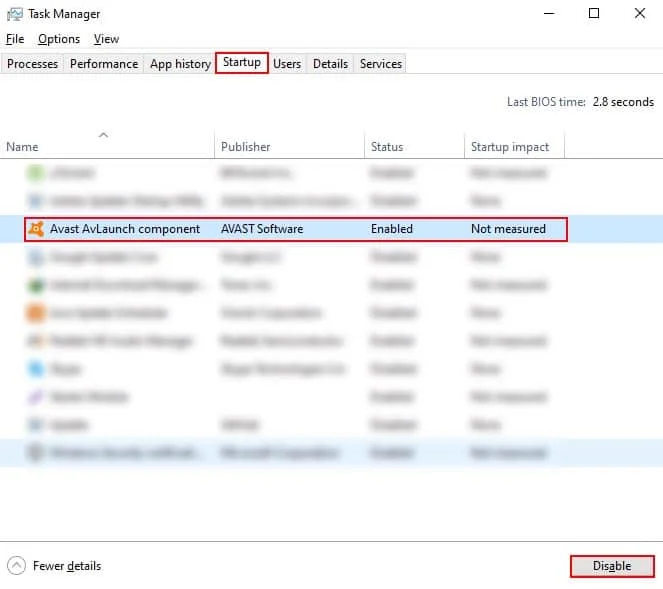Collapse view with Fewer details arrow
The image size is (663, 589).
pos(16,566)
